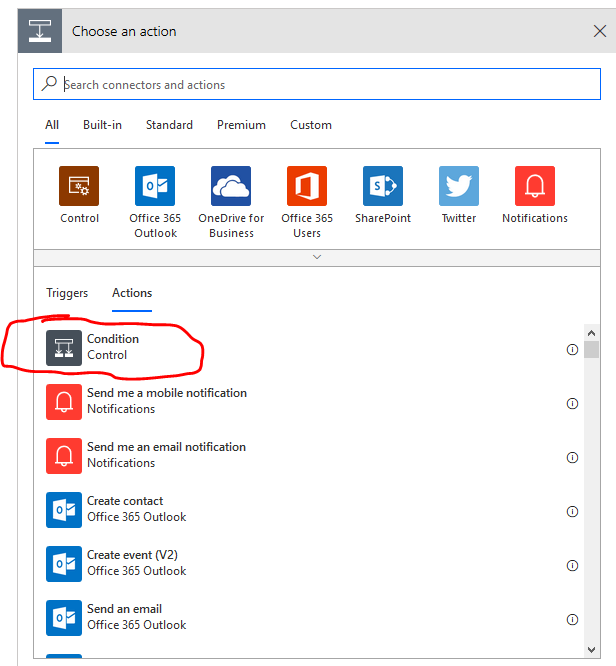The height and width of the screenshot is (666, 616).
Task: Select the Send an email action
Action: coord(124,609)
